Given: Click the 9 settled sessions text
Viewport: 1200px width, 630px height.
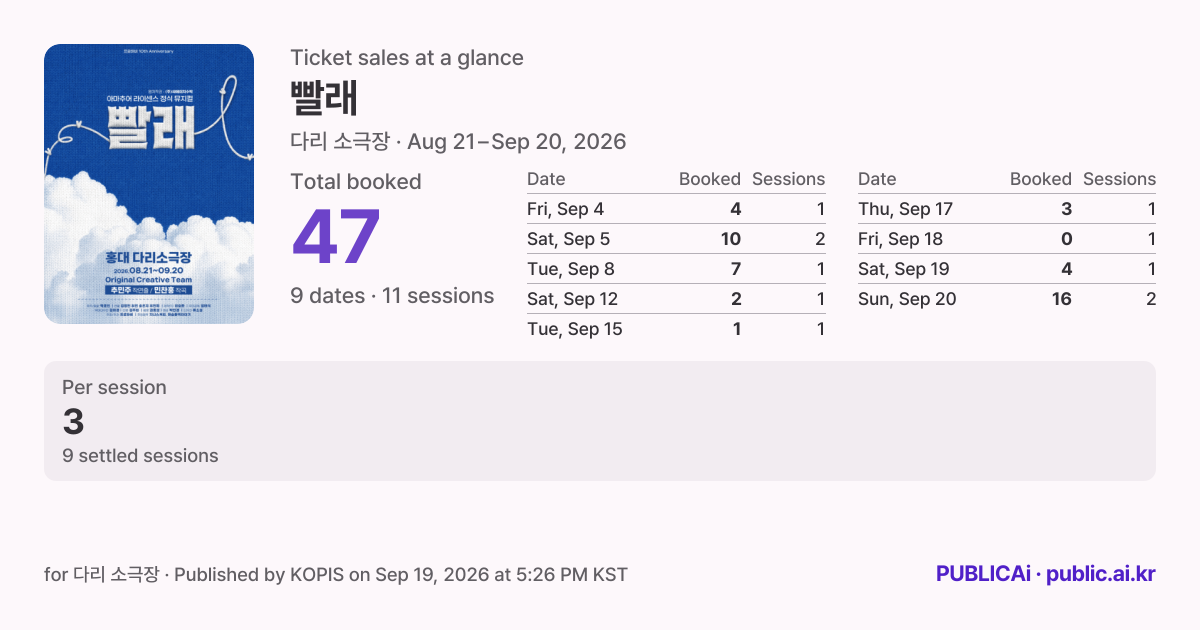Looking at the screenshot, I should click(x=140, y=455).
